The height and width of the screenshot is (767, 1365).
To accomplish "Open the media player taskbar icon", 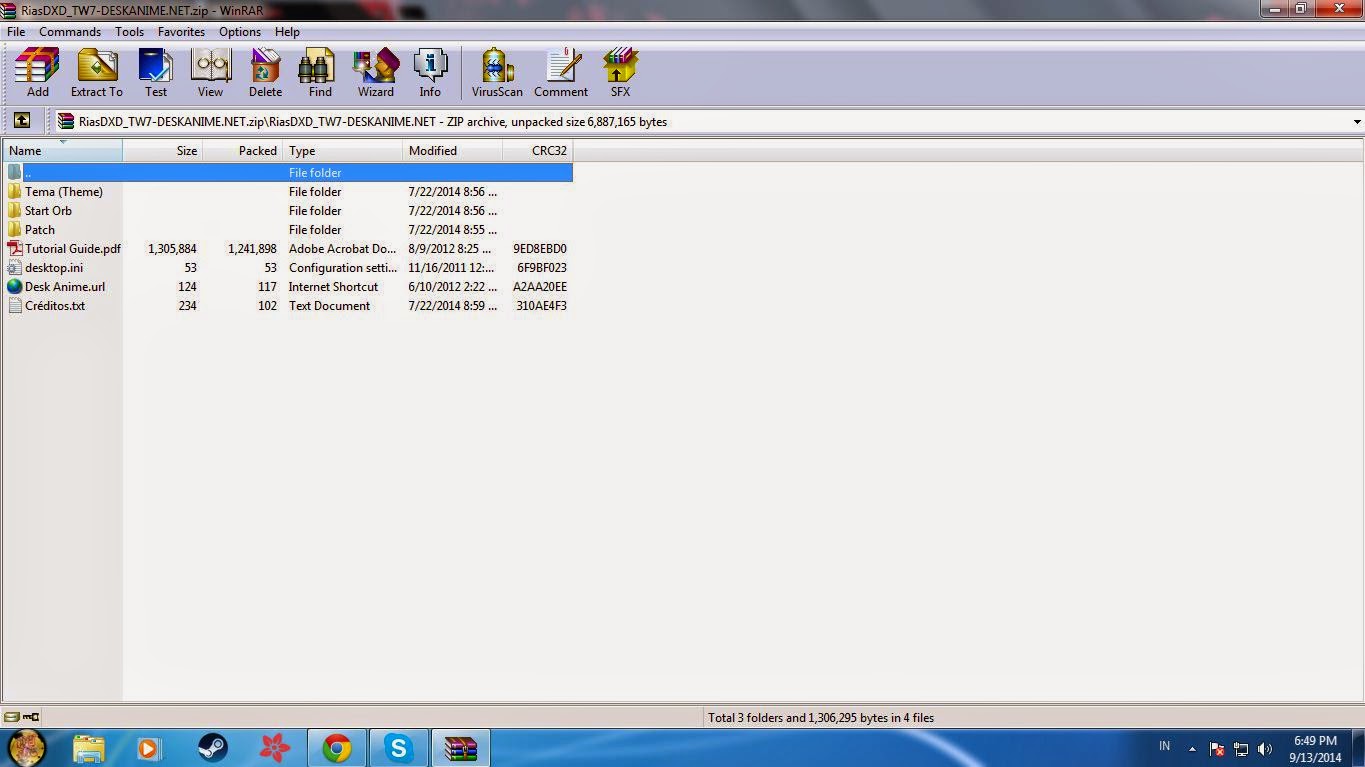I will click(149, 748).
